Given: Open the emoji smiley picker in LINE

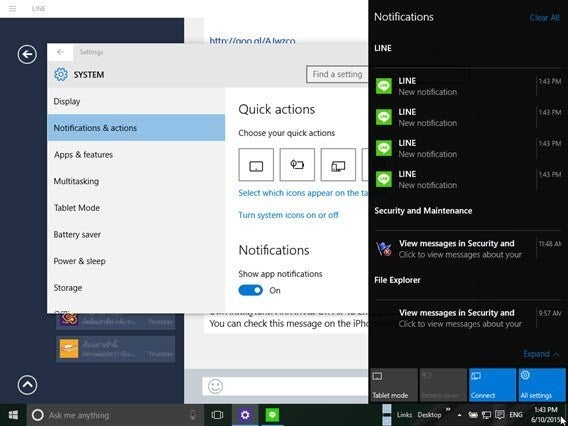Looking at the screenshot, I should coord(215,386).
